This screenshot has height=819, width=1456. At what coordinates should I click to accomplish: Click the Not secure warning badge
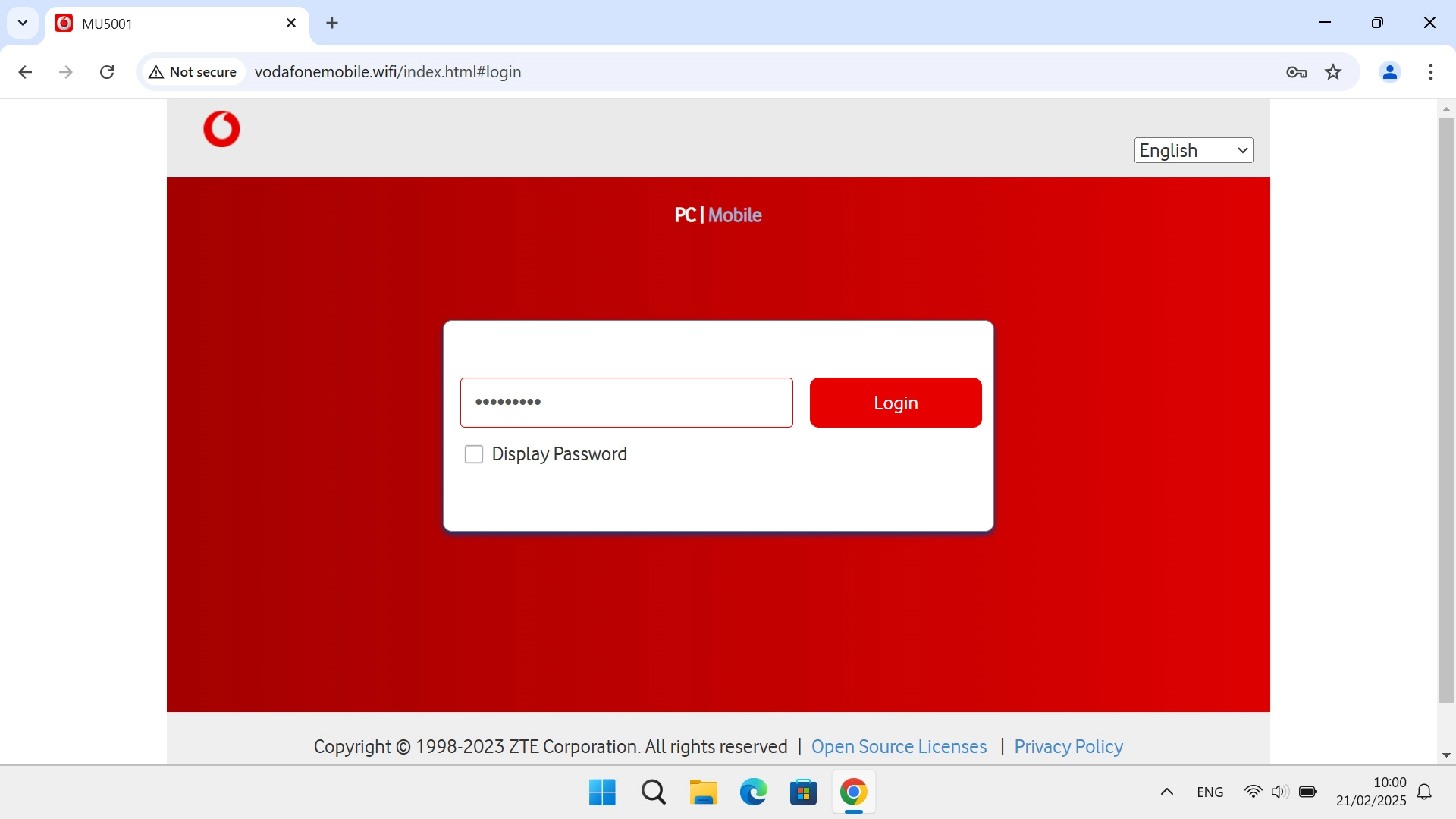[x=192, y=72]
